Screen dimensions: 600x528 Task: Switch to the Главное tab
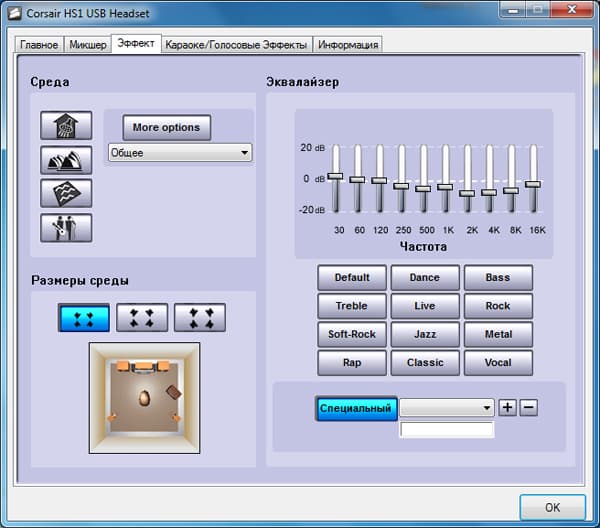click(39, 45)
